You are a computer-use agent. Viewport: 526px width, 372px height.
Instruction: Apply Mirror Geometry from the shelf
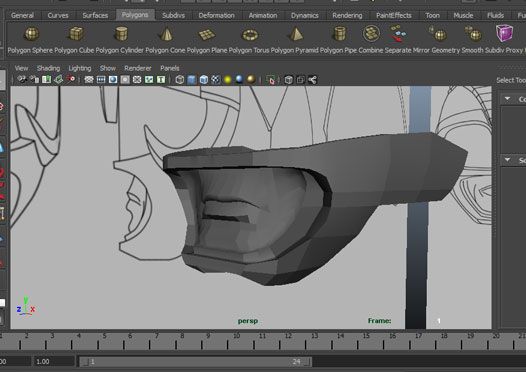coord(438,34)
